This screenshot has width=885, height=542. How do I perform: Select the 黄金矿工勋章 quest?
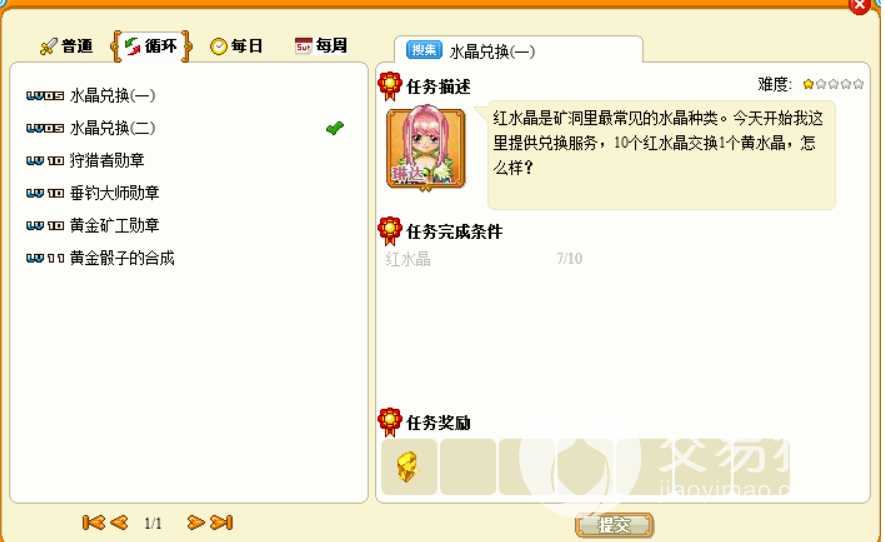(93, 225)
